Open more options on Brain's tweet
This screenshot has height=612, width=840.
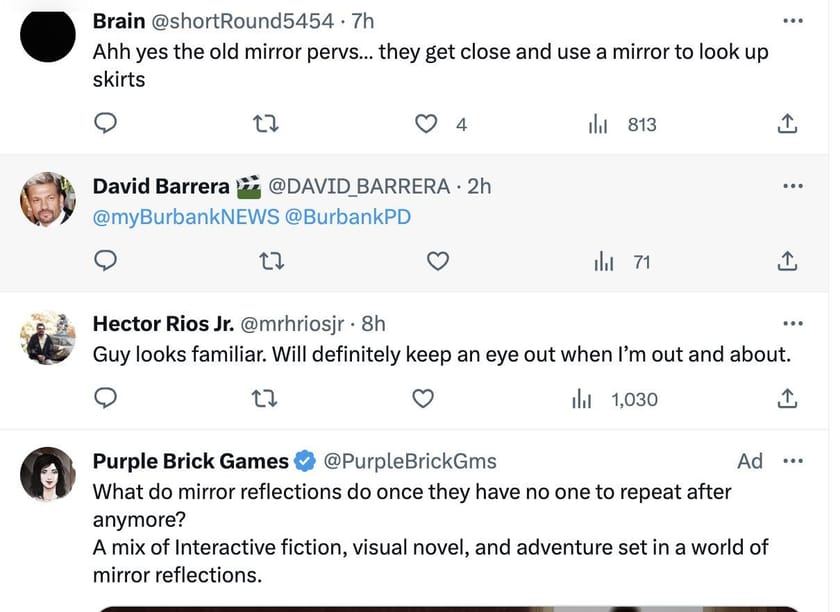793,21
